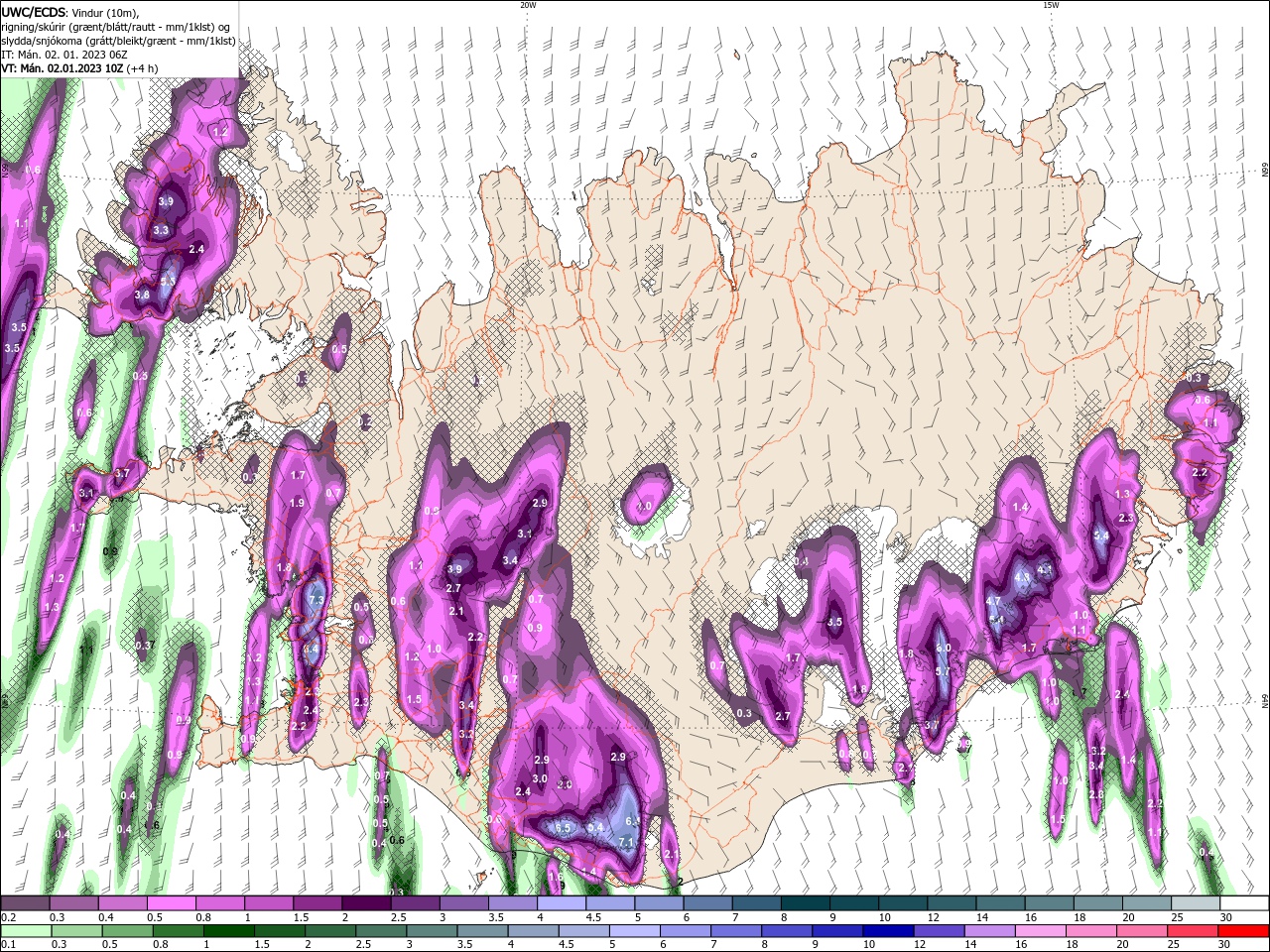
Task: Click the first snow legend swatch starting at 0.2
Action: pyautogui.click(x=25, y=903)
